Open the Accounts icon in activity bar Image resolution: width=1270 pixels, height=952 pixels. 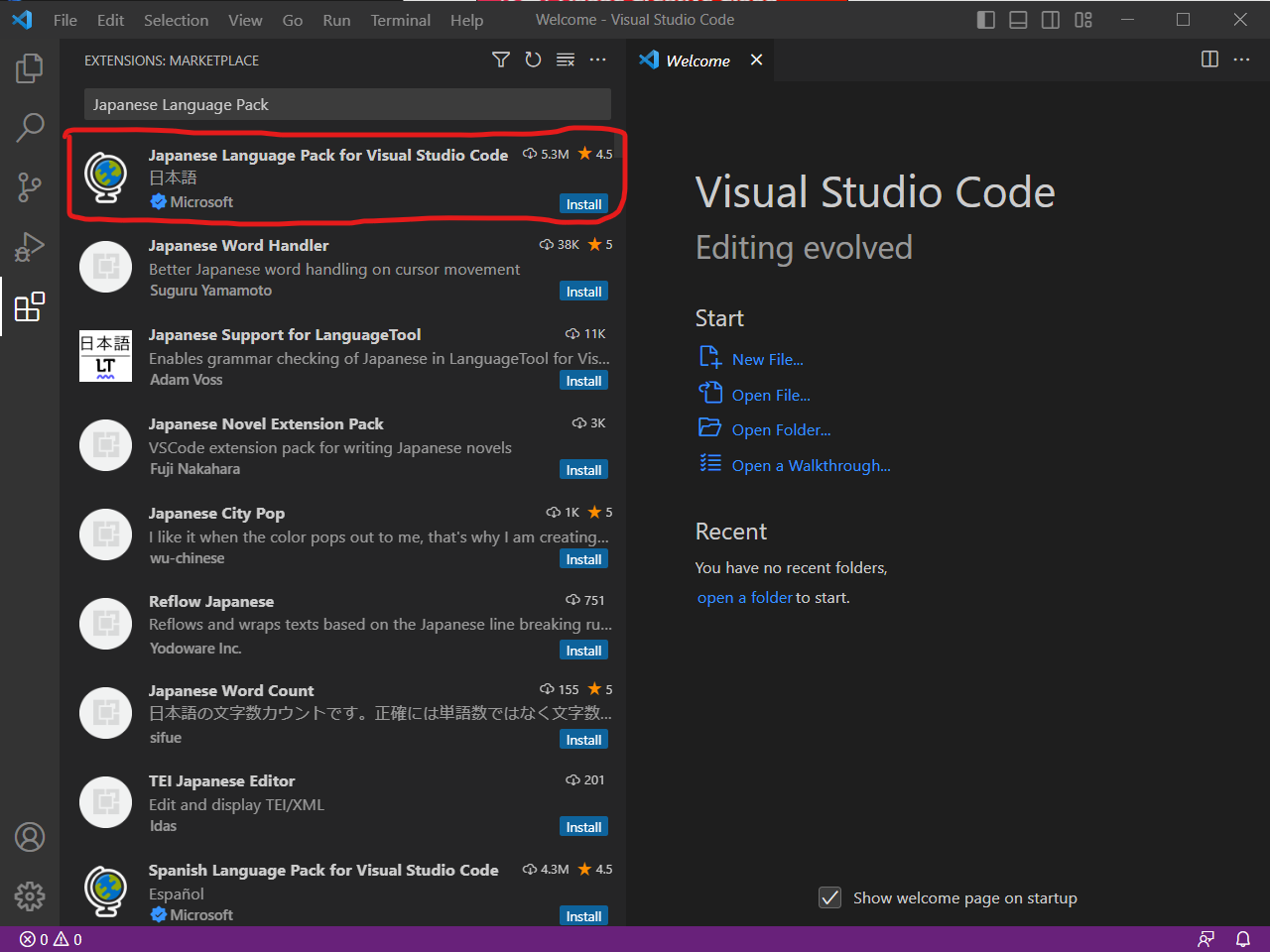click(x=30, y=837)
